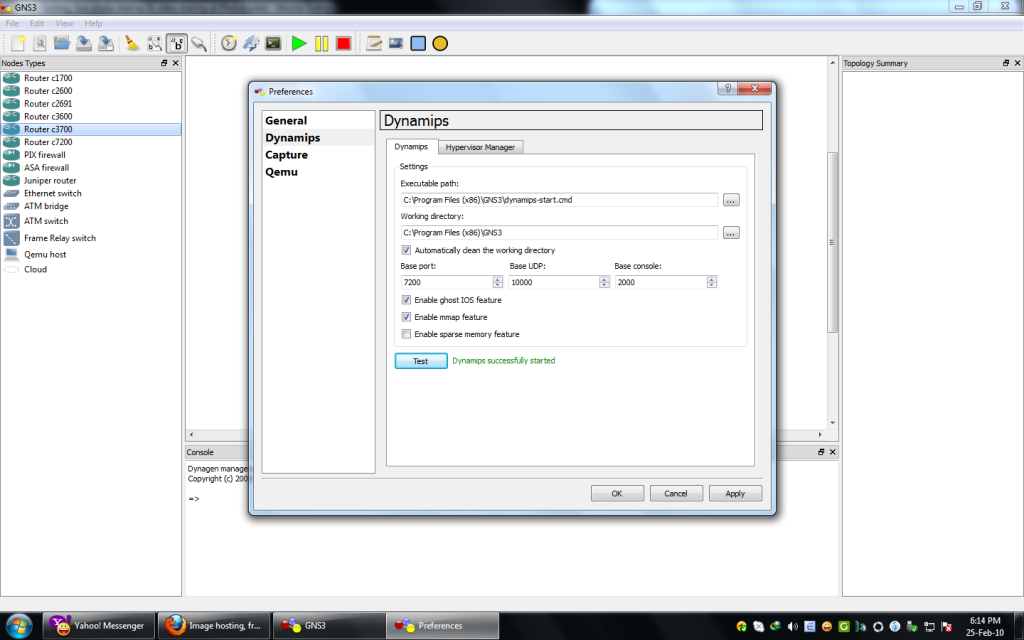Click the Add a note icon
Screen dimensions: 1024x640
374,44
